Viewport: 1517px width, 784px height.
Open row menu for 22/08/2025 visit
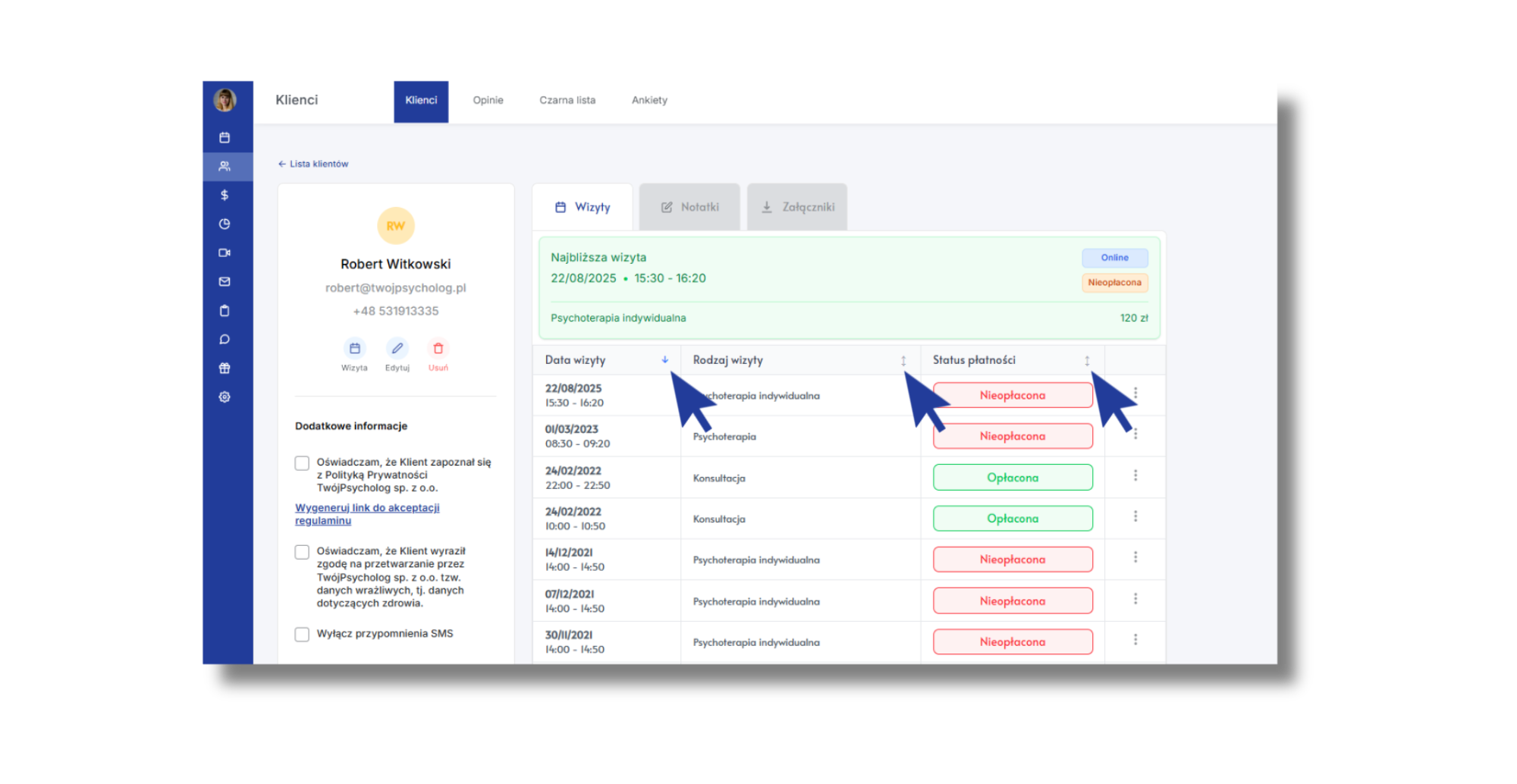click(x=1135, y=393)
